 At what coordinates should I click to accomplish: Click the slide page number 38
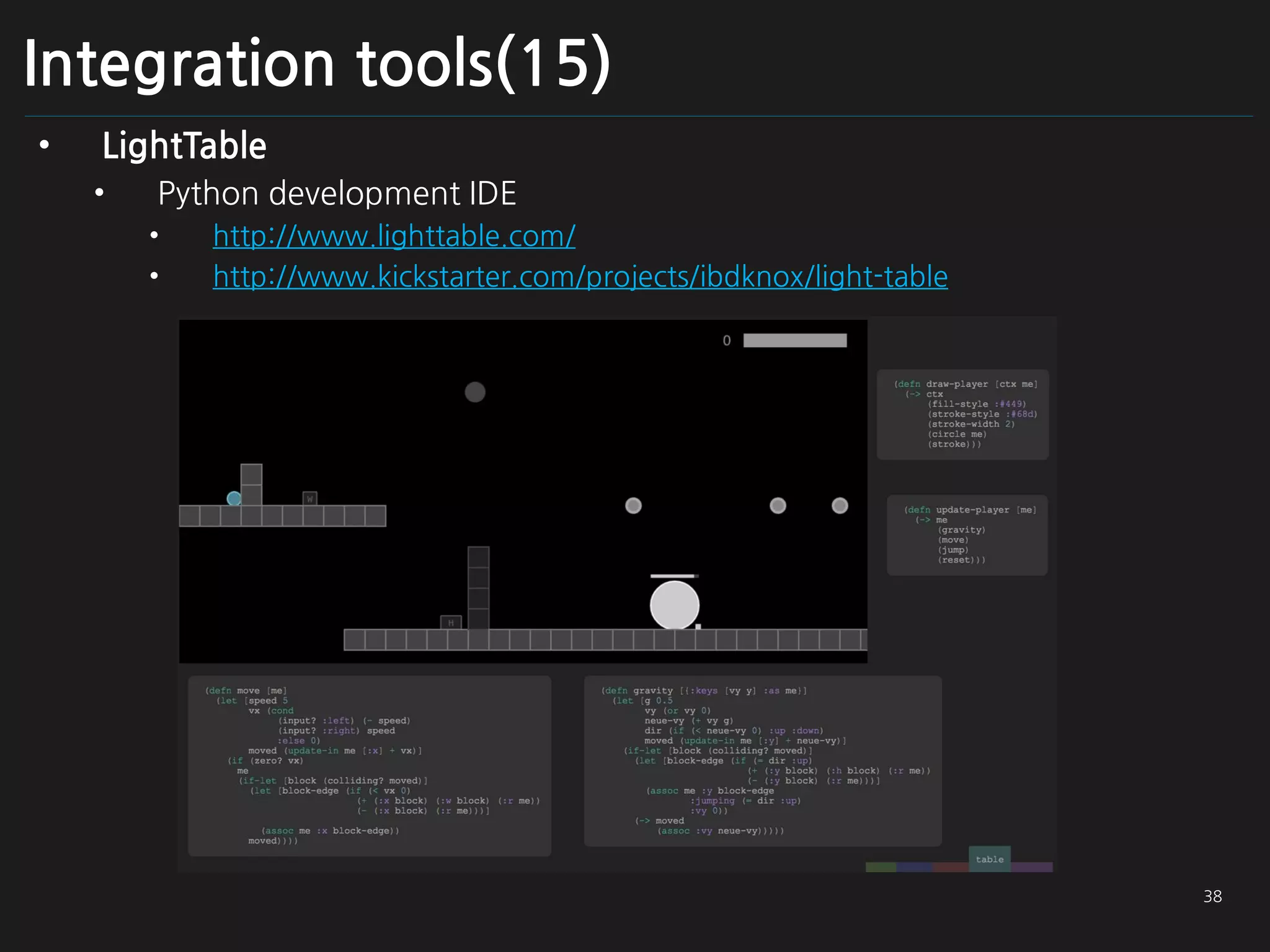click(1212, 896)
